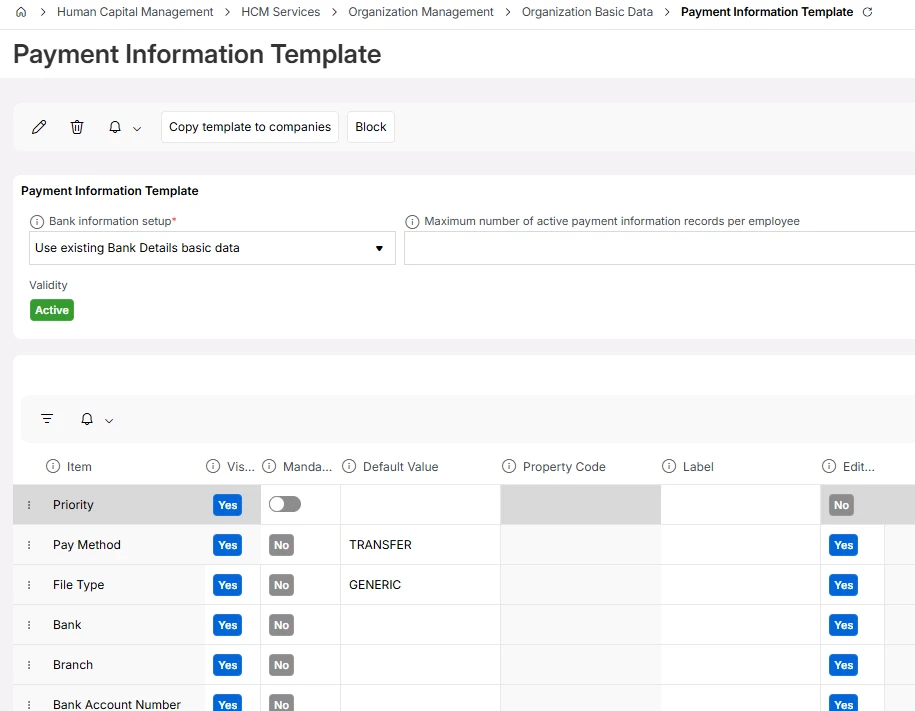Open the filter icon above the items table
The image size is (915, 711).
(47, 419)
